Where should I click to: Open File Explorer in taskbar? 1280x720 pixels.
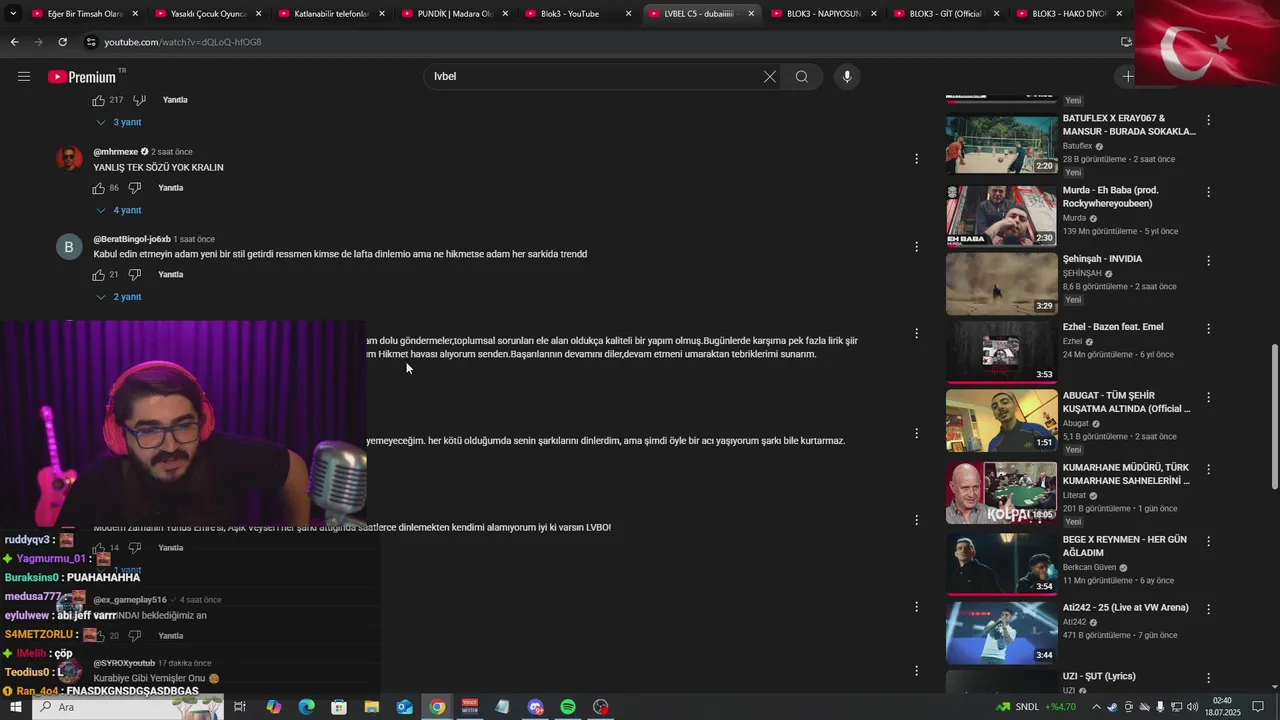(x=372, y=707)
